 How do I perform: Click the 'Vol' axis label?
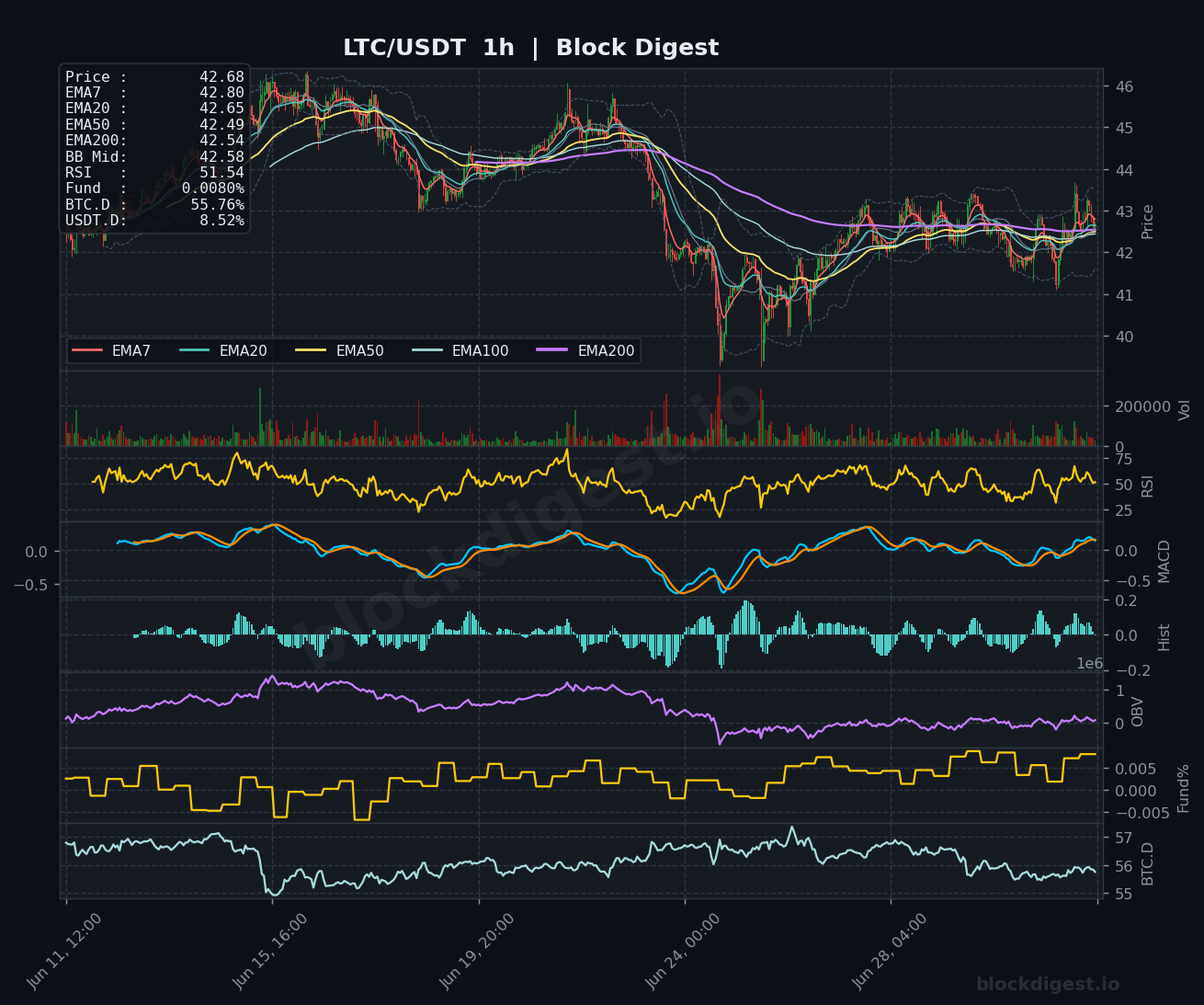[x=1184, y=409]
